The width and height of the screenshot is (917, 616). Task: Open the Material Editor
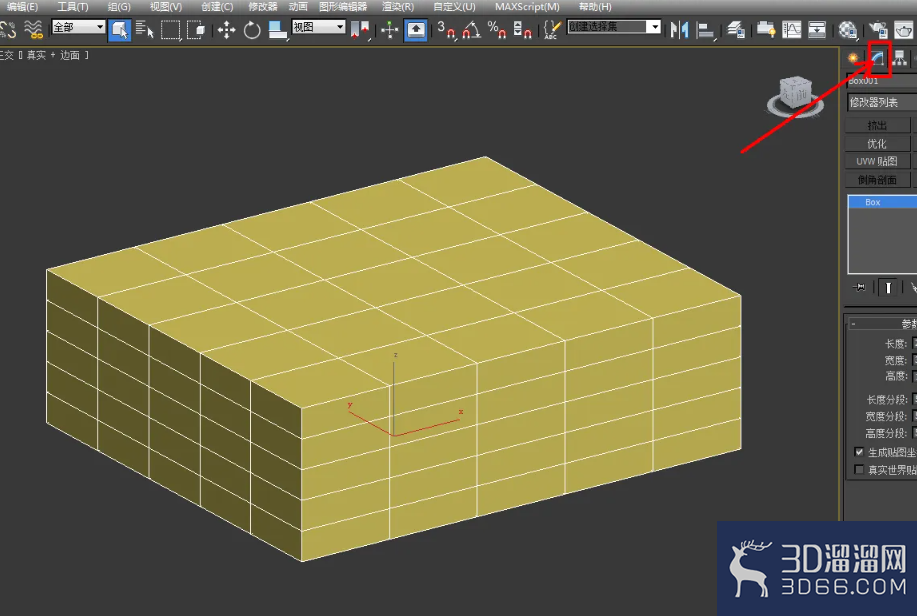point(848,30)
